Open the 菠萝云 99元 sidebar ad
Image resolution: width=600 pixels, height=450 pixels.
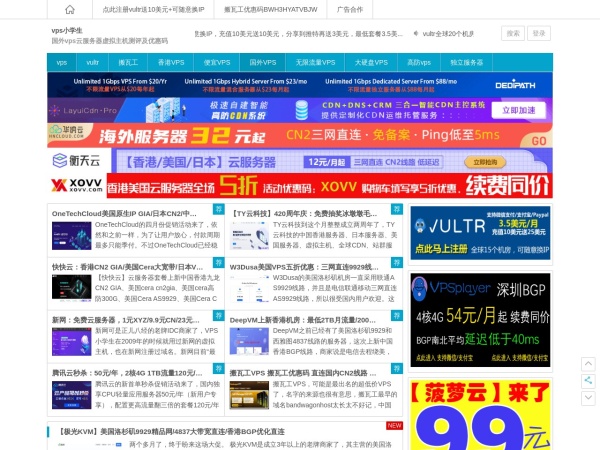pos(480,415)
